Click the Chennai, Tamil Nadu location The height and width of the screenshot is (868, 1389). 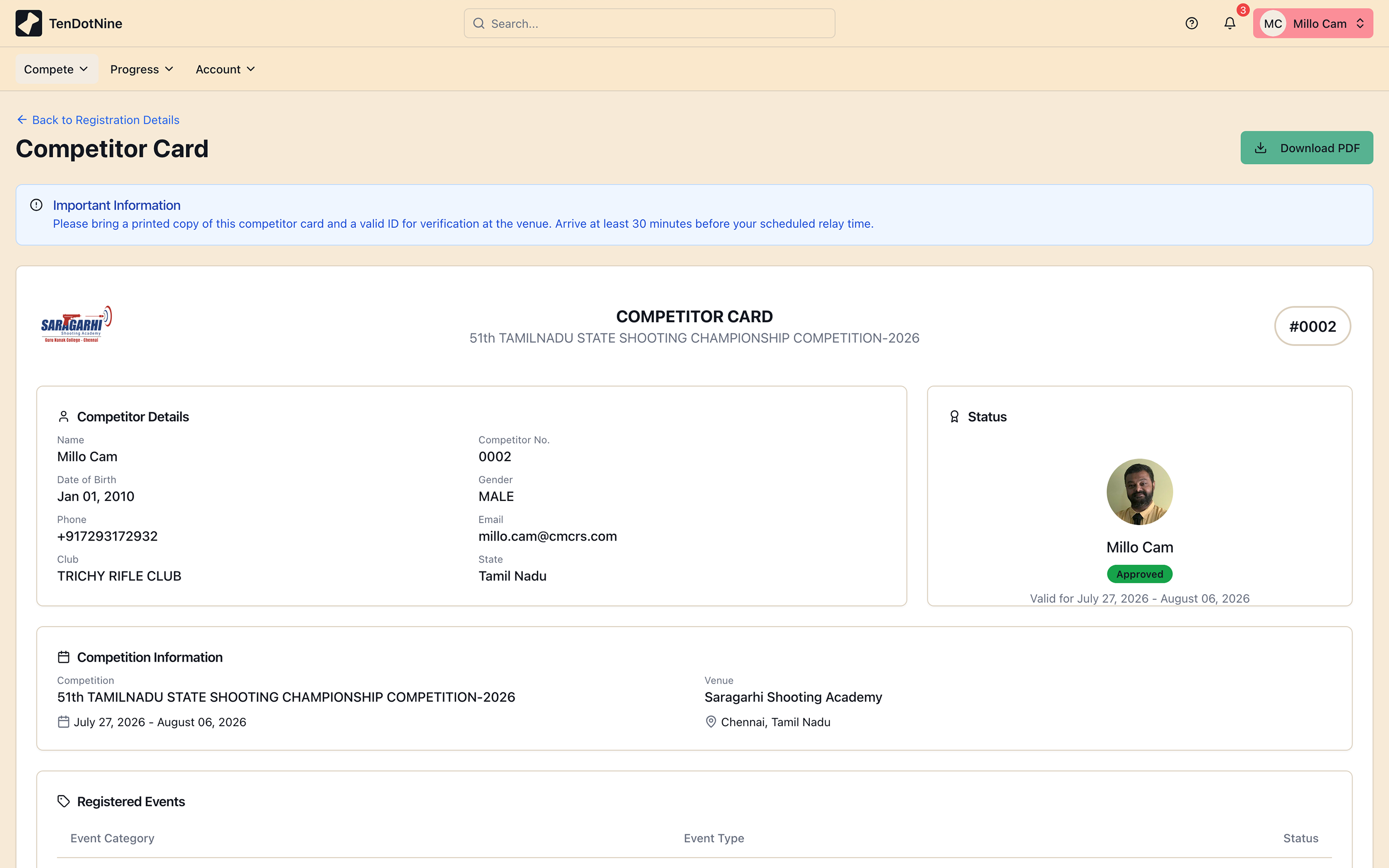[x=776, y=722]
